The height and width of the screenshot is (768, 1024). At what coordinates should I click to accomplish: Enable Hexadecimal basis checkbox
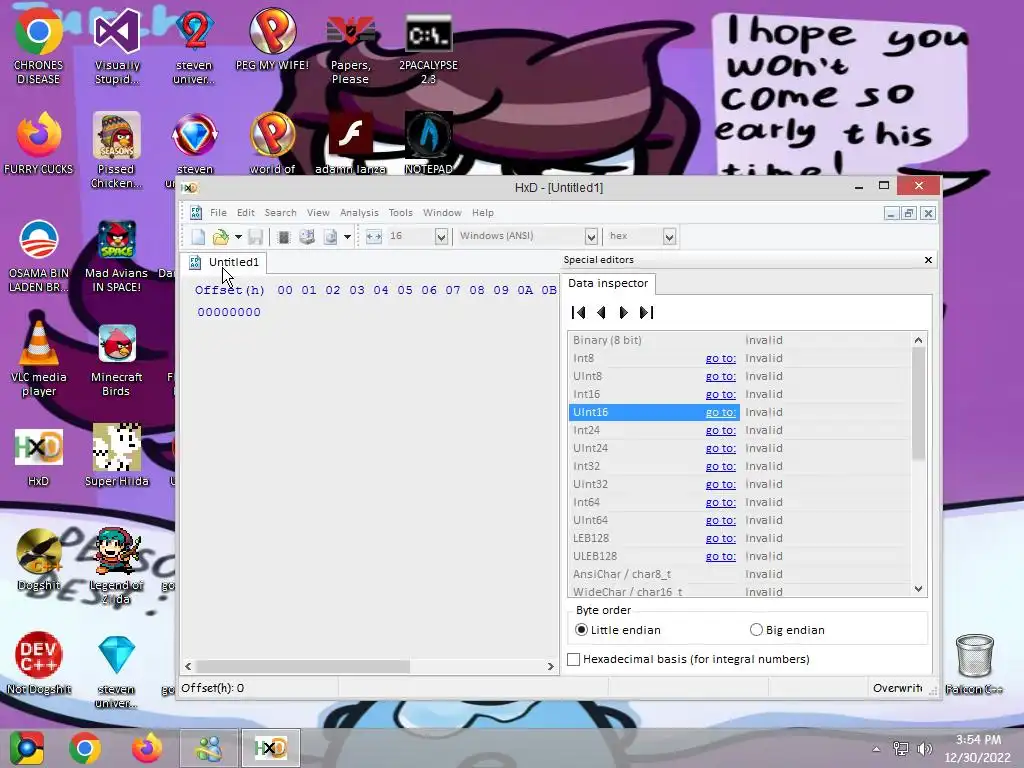(x=573, y=660)
